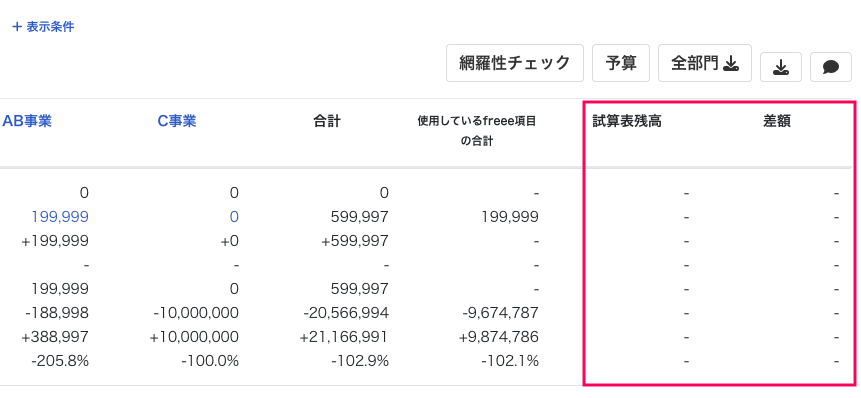This screenshot has height=398, width=861.
Task: Click the +199,999 cell under AB事業
Action: (x=55, y=241)
